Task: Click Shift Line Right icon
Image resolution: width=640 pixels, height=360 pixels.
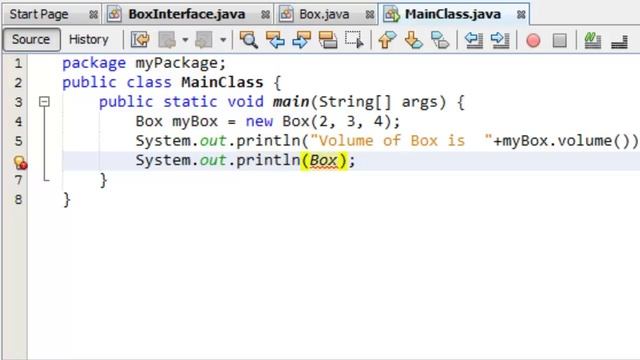Action: click(500, 40)
